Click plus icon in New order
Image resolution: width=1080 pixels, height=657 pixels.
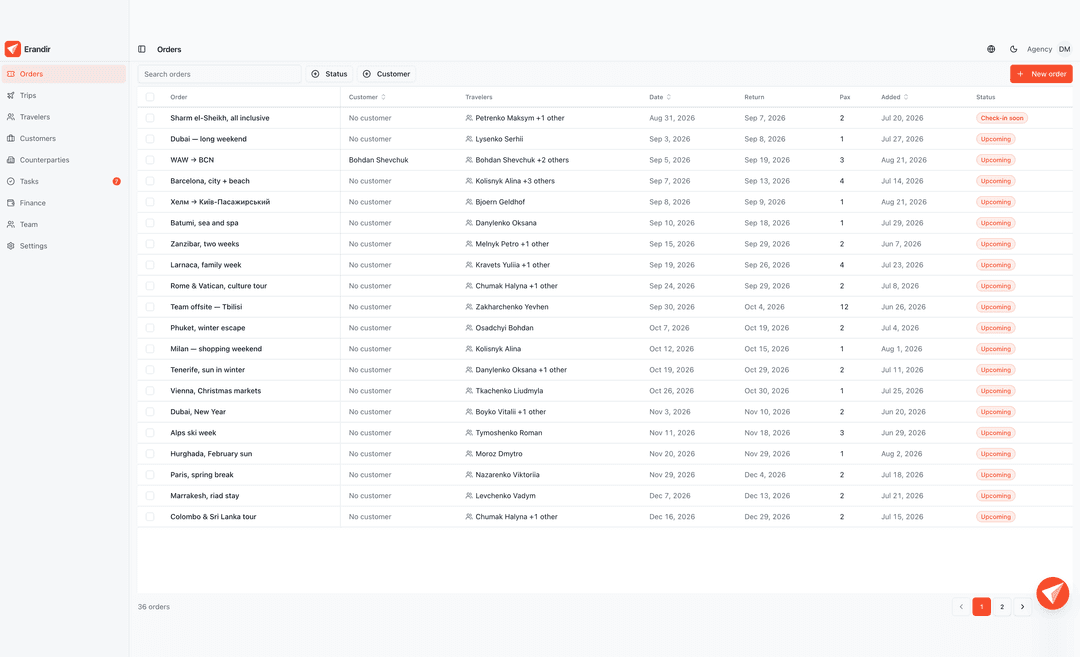tap(1021, 74)
